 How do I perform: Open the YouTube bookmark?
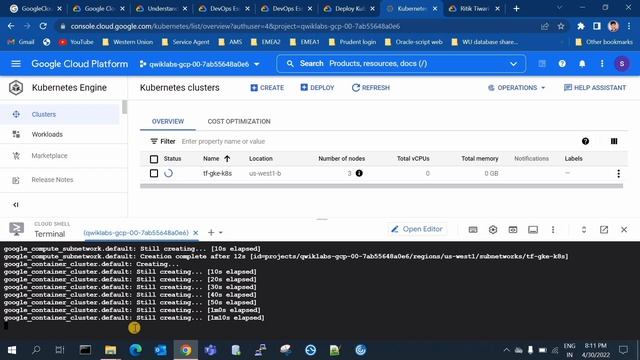76,42
